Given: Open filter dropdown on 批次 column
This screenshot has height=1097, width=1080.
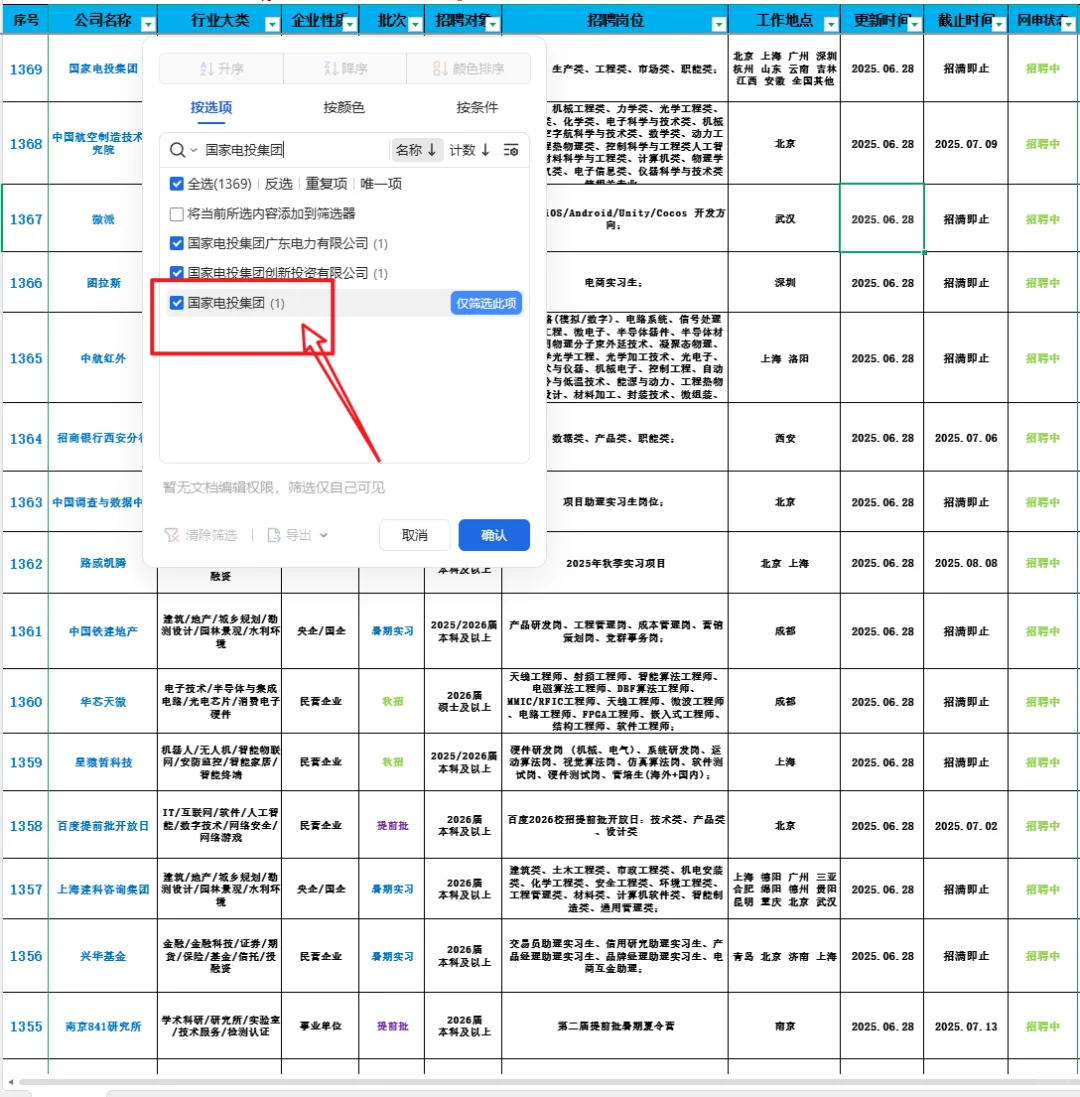Looking at the screenshot, I should [x=415, y=24].
